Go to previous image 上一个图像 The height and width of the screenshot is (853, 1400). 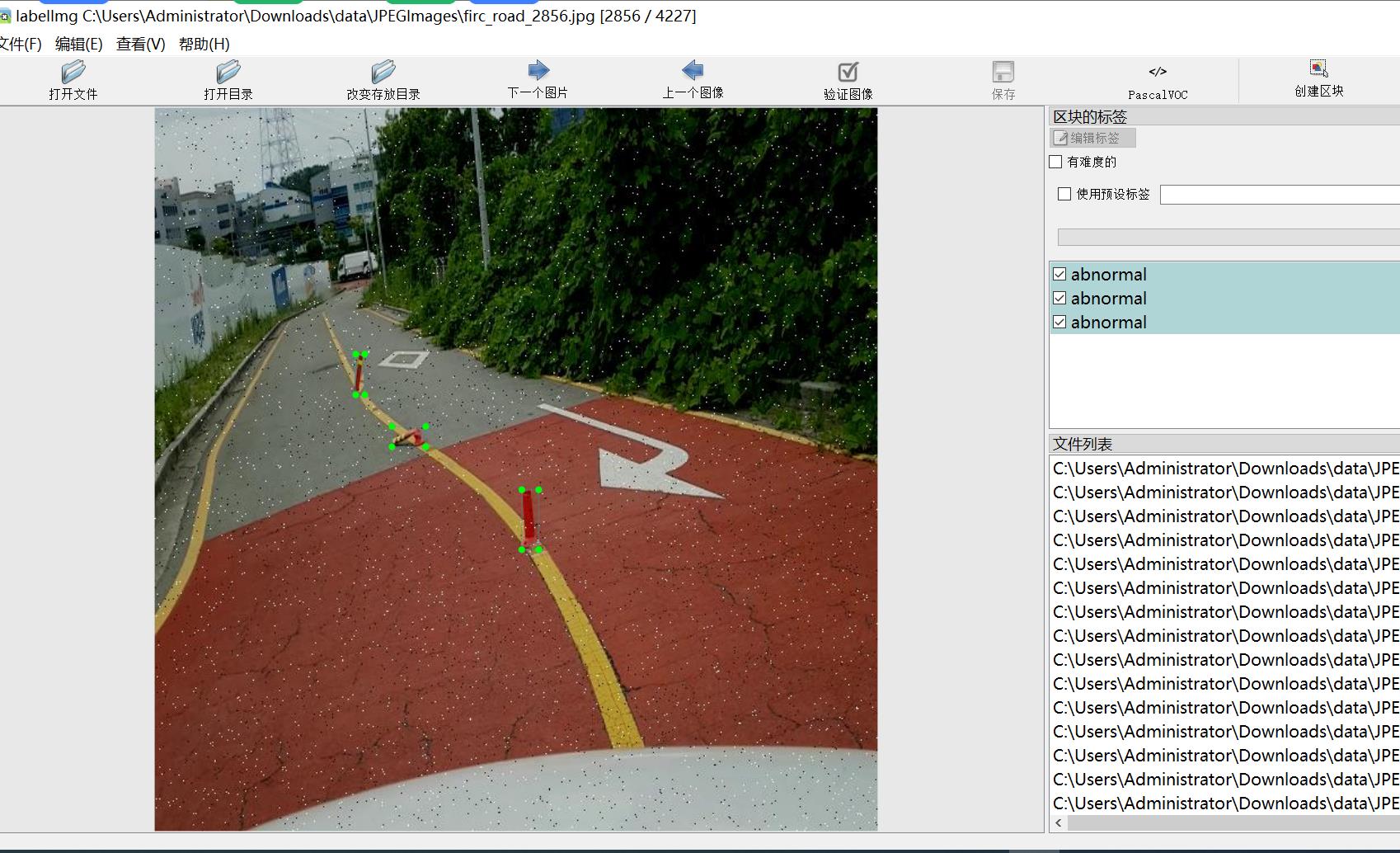point(693,80)
